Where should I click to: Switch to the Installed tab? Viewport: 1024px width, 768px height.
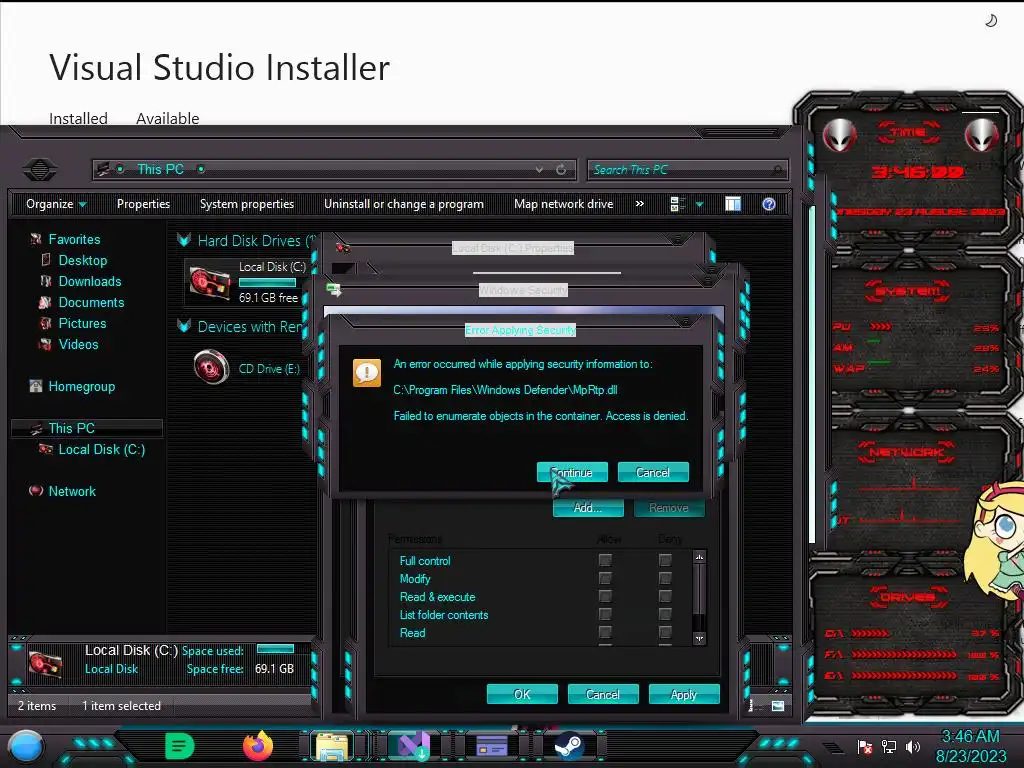78,118
